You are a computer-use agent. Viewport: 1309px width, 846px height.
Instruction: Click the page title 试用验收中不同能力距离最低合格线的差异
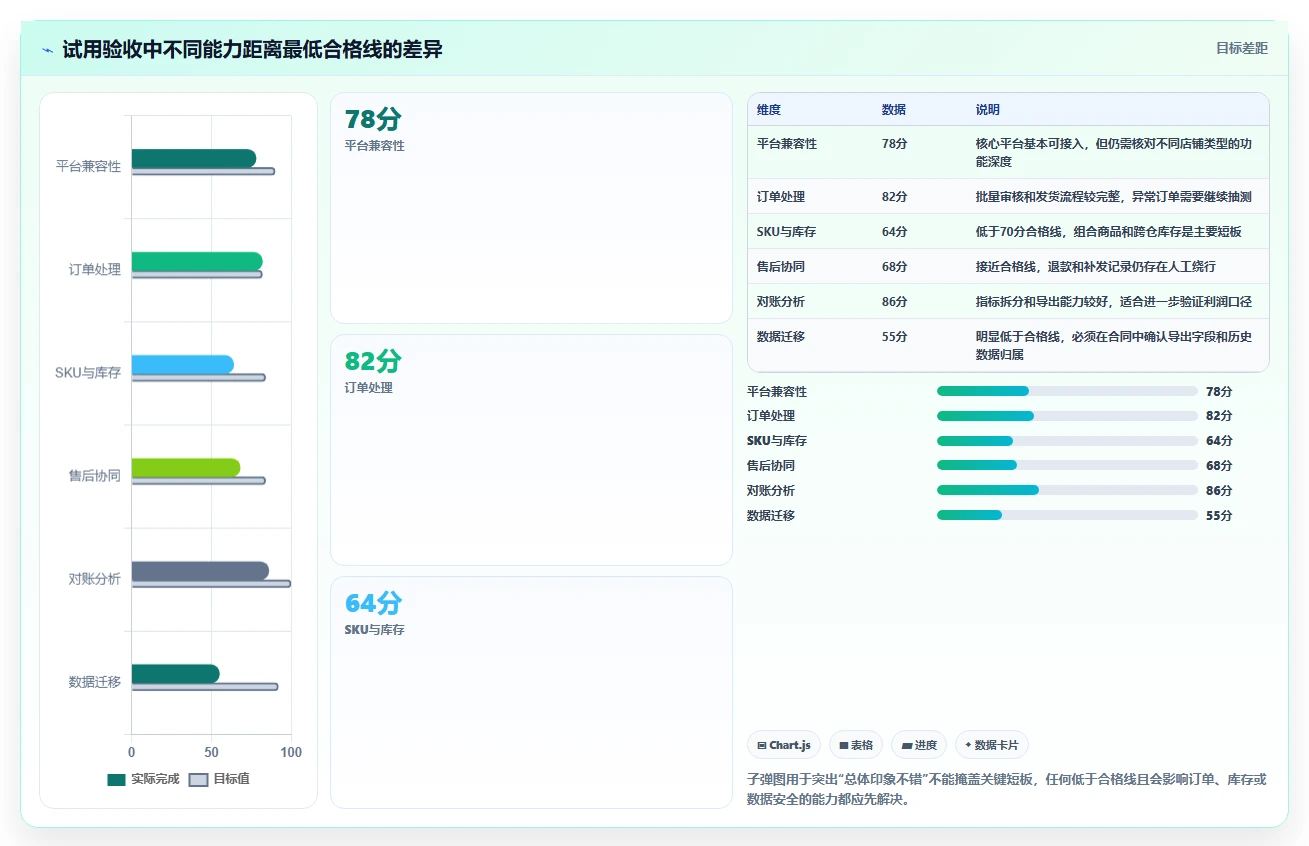[x=252, y=49]
